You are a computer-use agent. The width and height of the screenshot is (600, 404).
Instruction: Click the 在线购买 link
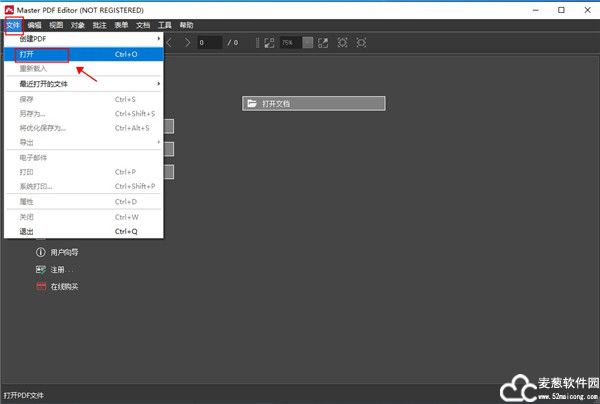(64, 286)
